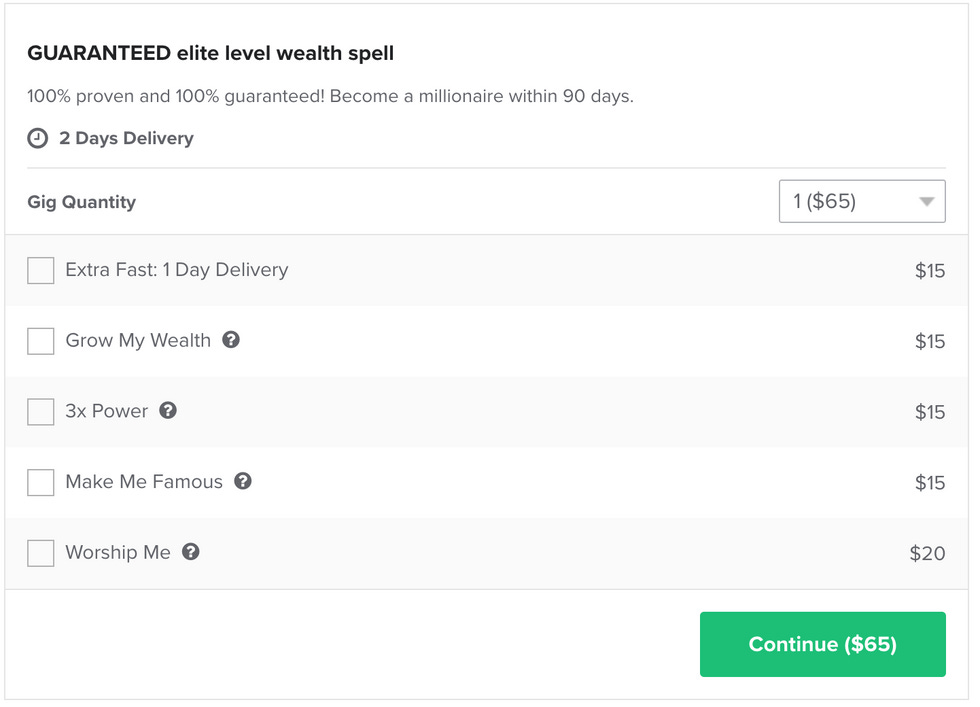Click the Extra Fast: 1 Day Delivery label

[176, 270]
